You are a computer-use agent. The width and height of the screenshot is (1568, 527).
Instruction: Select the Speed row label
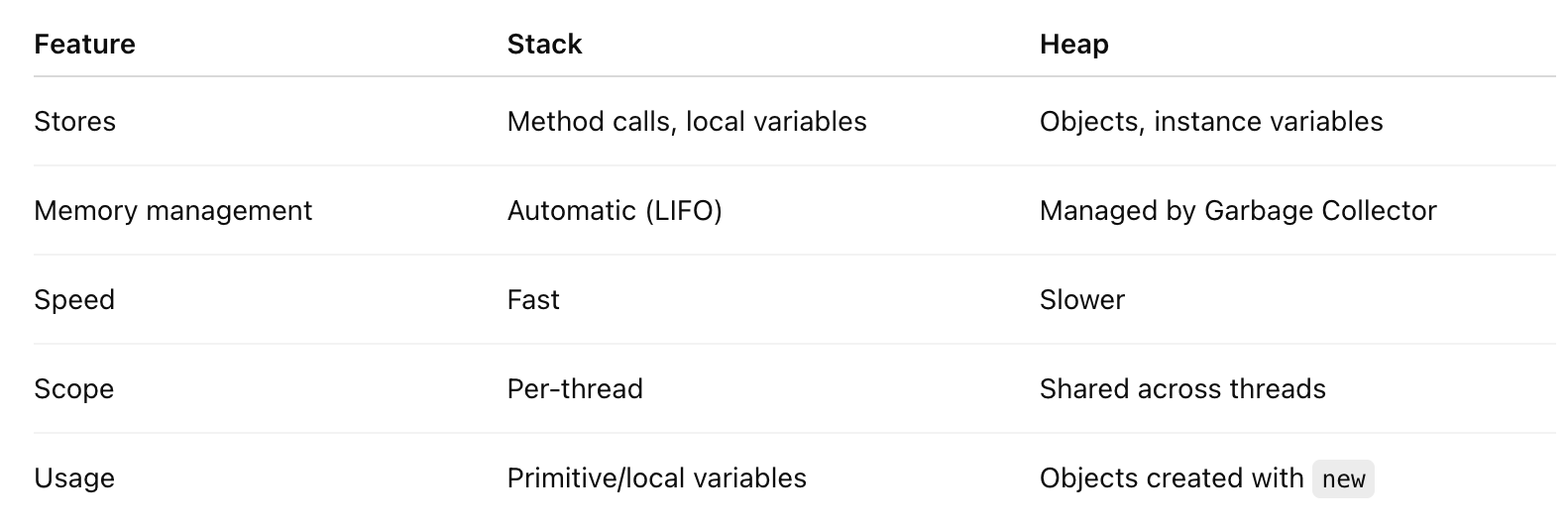pyautogui.click(x=74, y=300)
